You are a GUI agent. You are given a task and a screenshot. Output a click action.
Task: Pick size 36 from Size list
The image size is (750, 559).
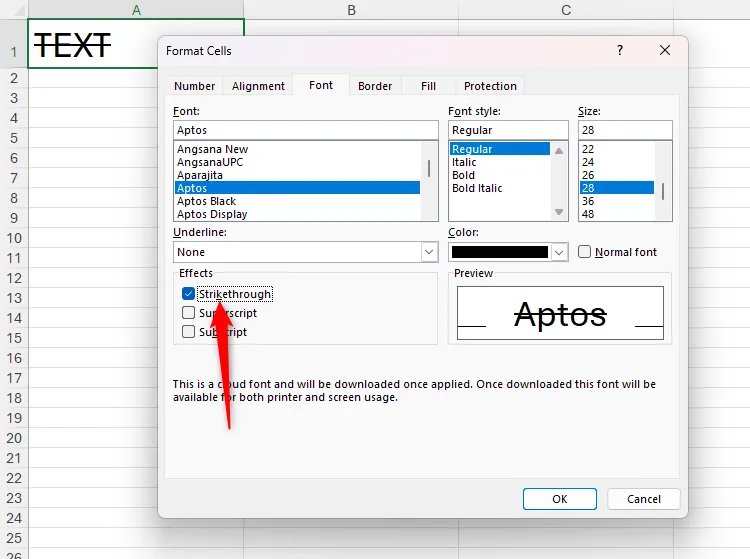[588, 201]
